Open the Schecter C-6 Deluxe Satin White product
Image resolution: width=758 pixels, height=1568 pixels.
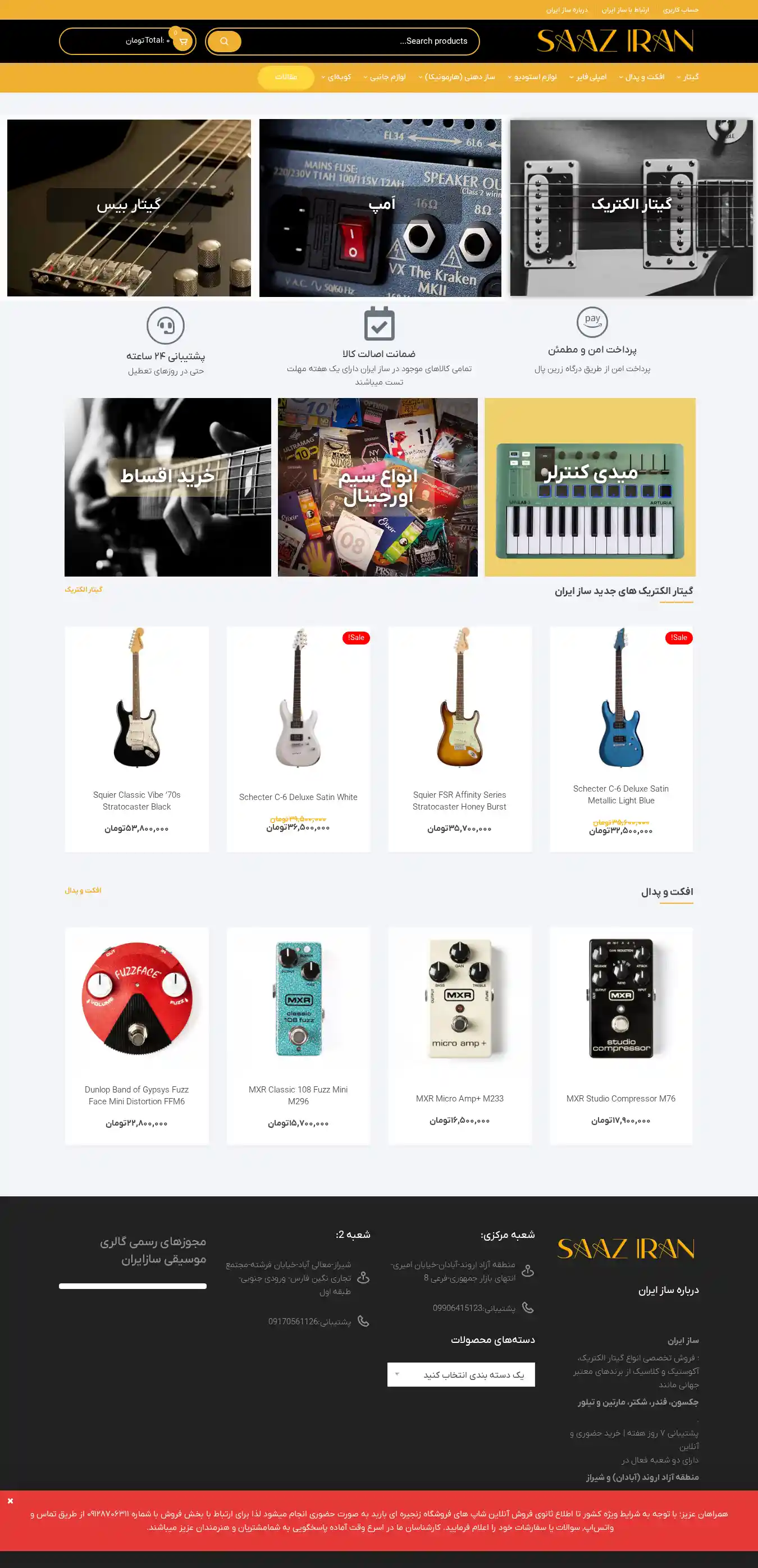click(298, 797)
